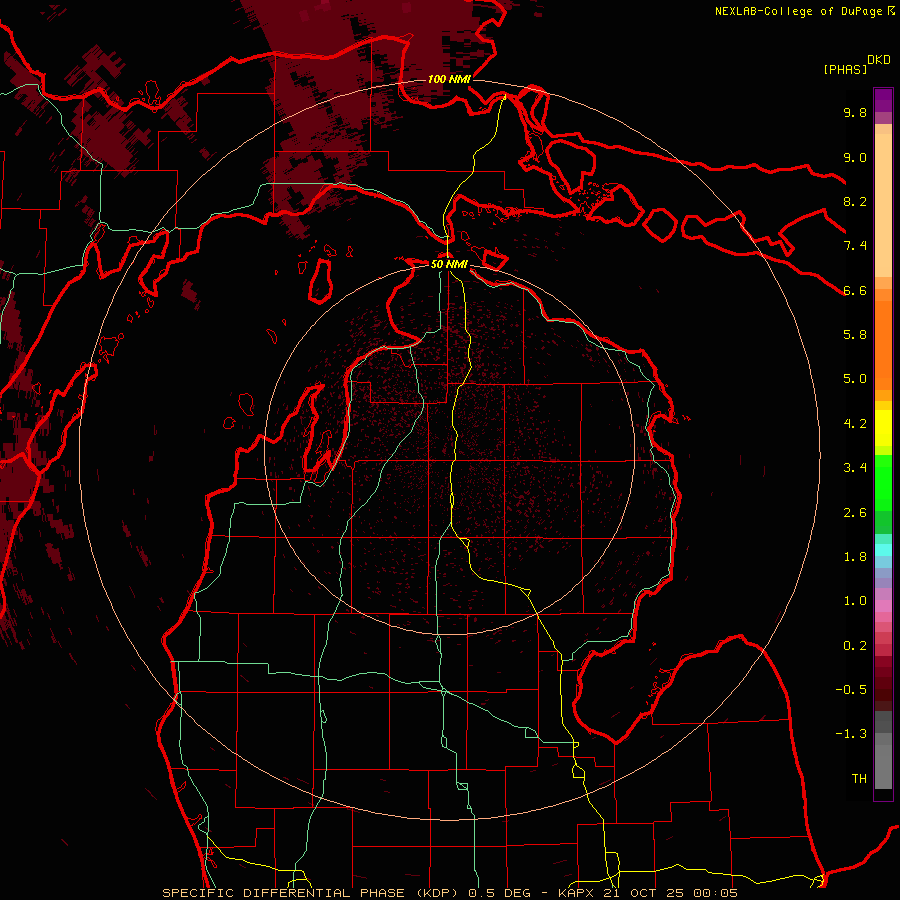The height and width of the screenshot is (900, 900).
Task: Click the 9.8 scale value
Action: click(855, 112)
